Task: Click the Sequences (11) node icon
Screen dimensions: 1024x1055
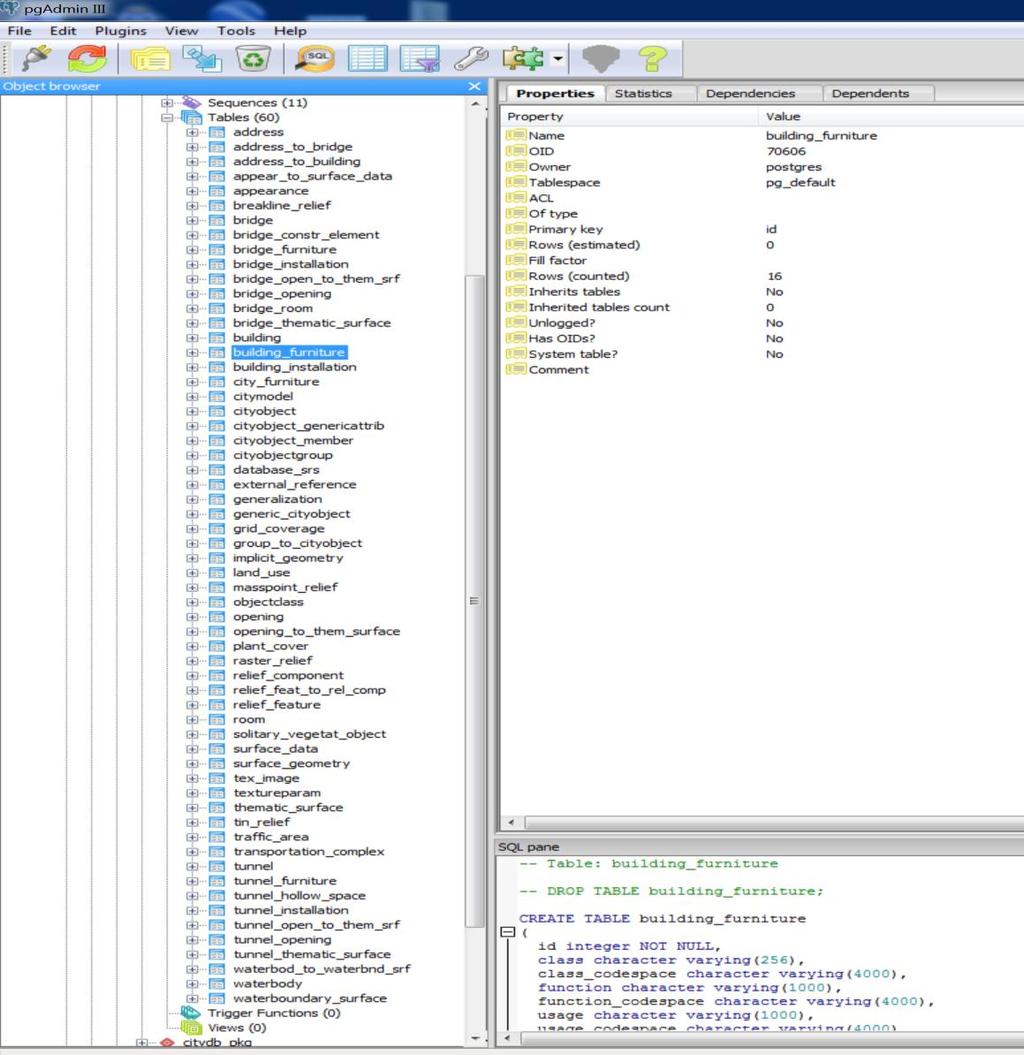Action: click(x=192, y=102)
